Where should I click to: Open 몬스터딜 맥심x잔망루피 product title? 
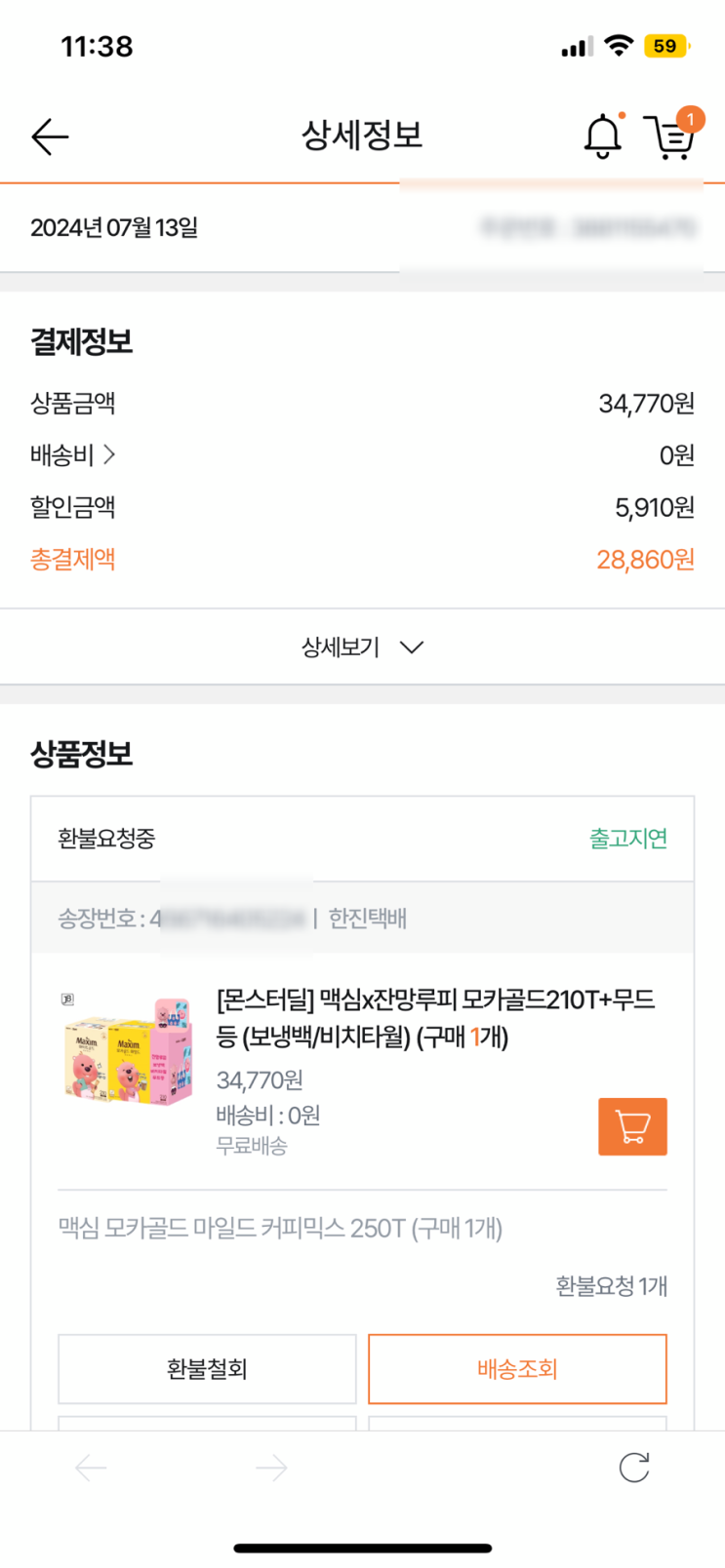[435, 1017]
